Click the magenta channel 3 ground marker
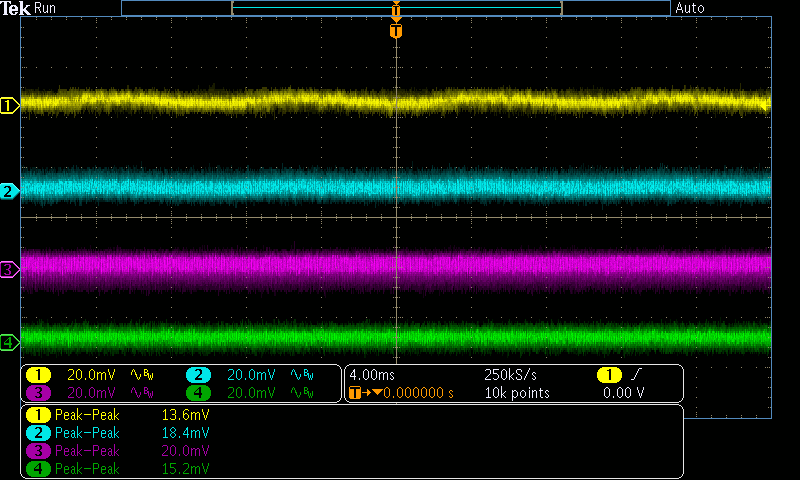Viewport: 800px width, 480px height. coord(9,269)
